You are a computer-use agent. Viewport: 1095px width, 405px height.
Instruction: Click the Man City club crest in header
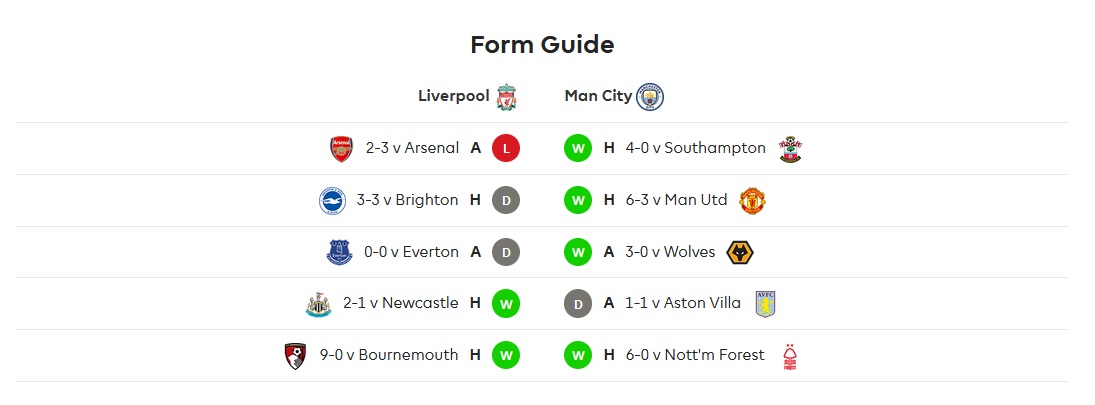pyautogui.click(x=650, y=97)
